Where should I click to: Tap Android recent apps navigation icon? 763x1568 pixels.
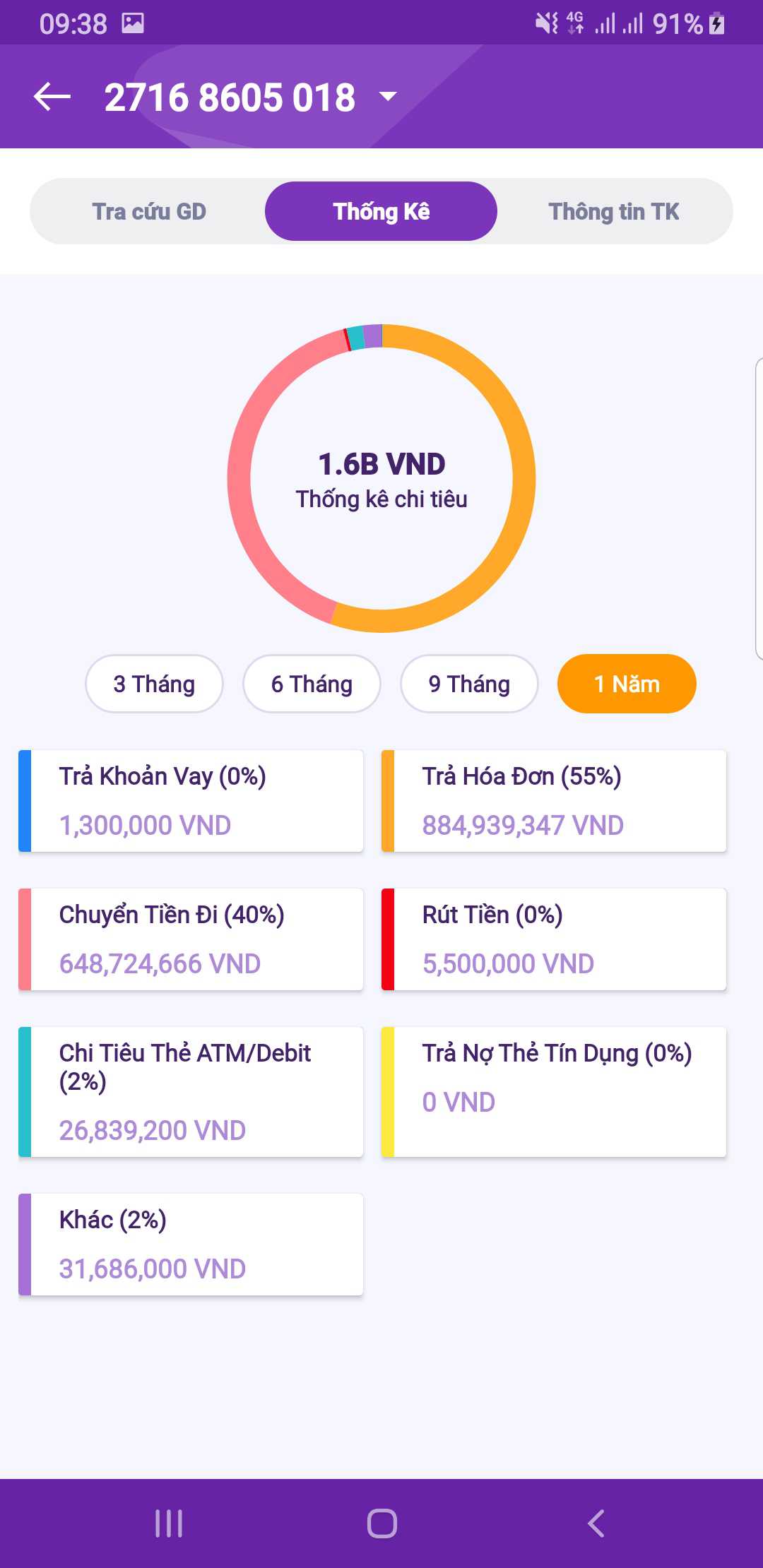[x=169, y=1524]
